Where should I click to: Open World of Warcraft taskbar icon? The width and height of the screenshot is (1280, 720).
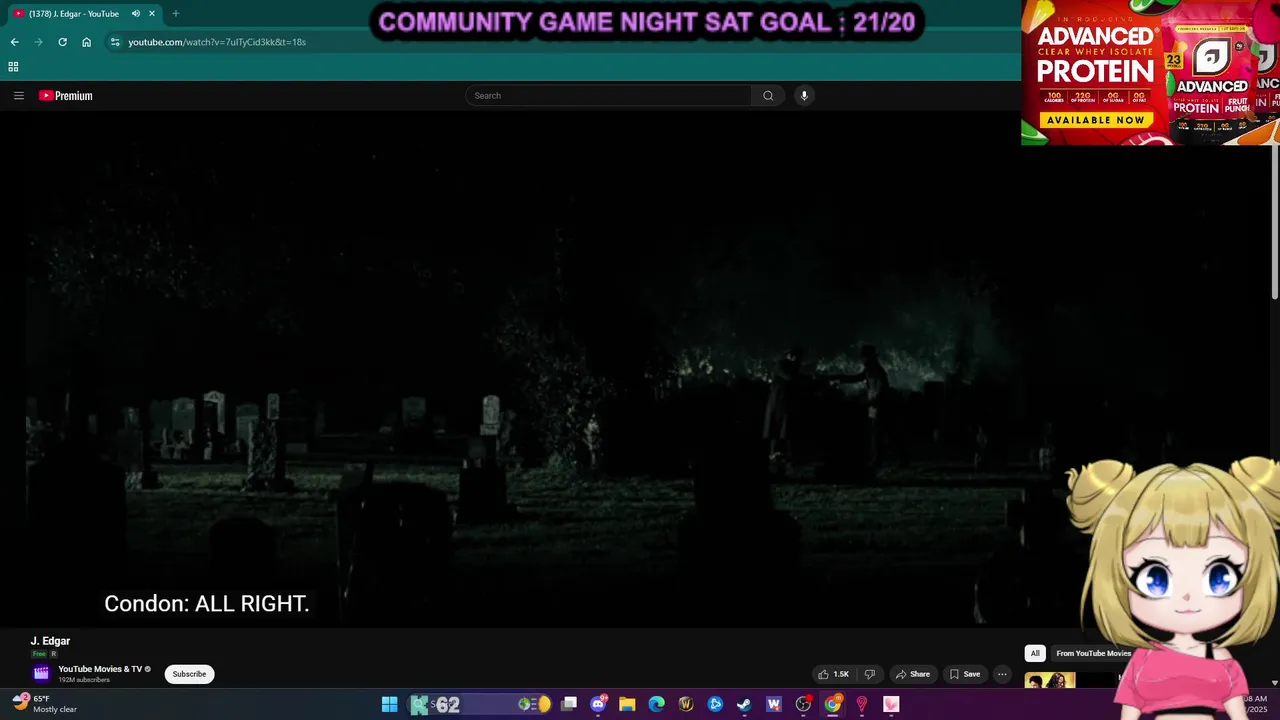686,705
